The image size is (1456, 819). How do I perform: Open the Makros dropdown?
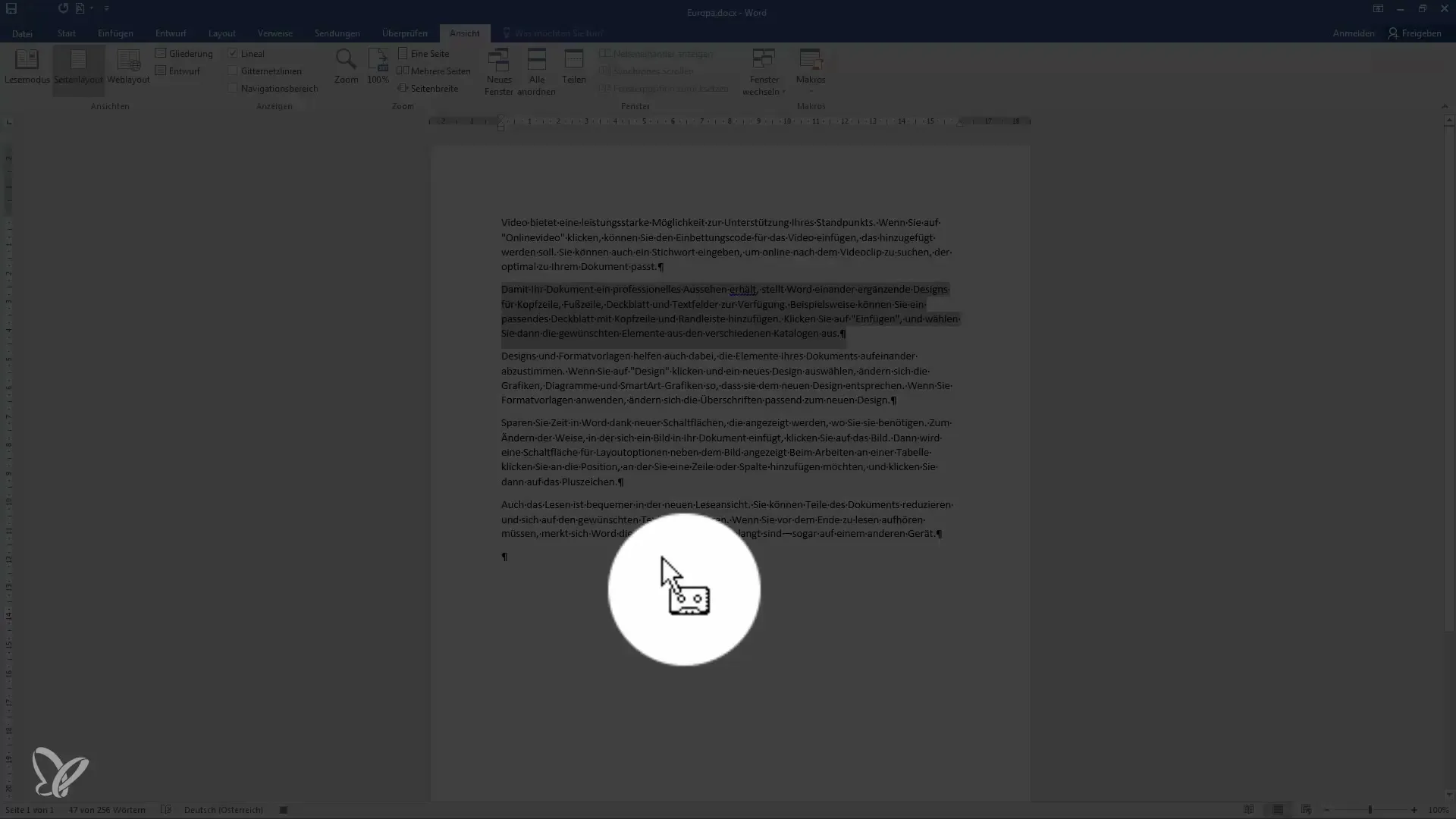(810, 89)
